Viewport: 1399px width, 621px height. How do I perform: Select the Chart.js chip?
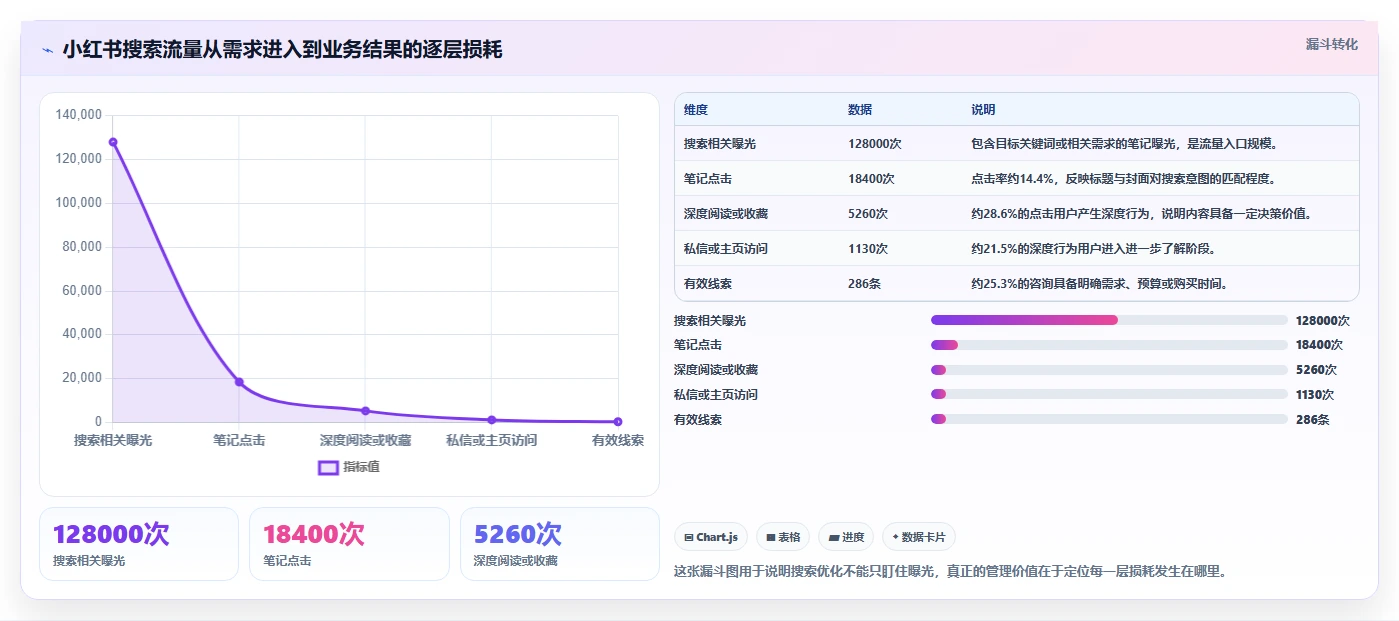pyautogui.click(x=711, y=537)
